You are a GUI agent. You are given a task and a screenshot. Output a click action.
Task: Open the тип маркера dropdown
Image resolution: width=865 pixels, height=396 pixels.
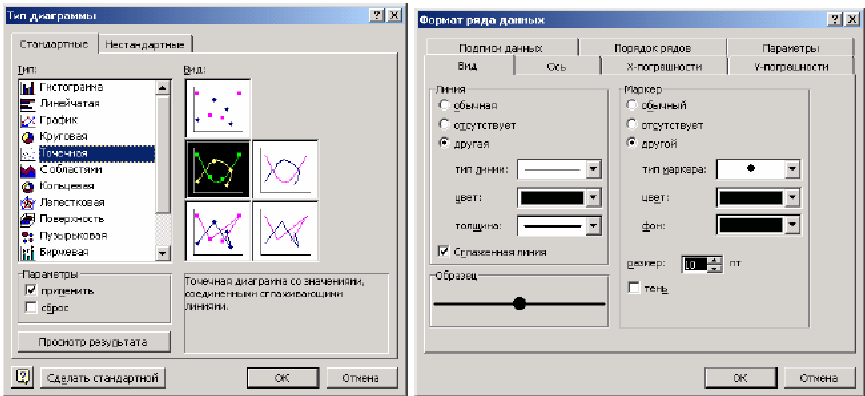click(793, 169)
